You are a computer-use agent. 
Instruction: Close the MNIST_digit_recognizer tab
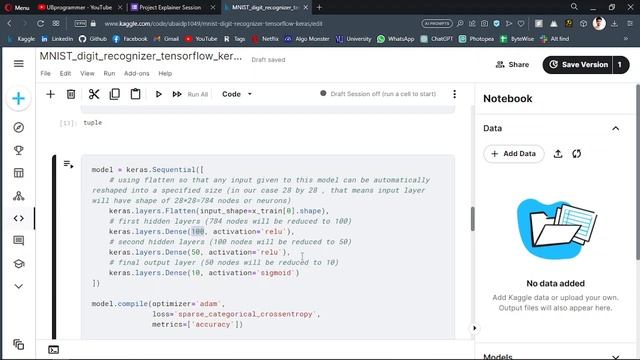click(x=306, y=7)
